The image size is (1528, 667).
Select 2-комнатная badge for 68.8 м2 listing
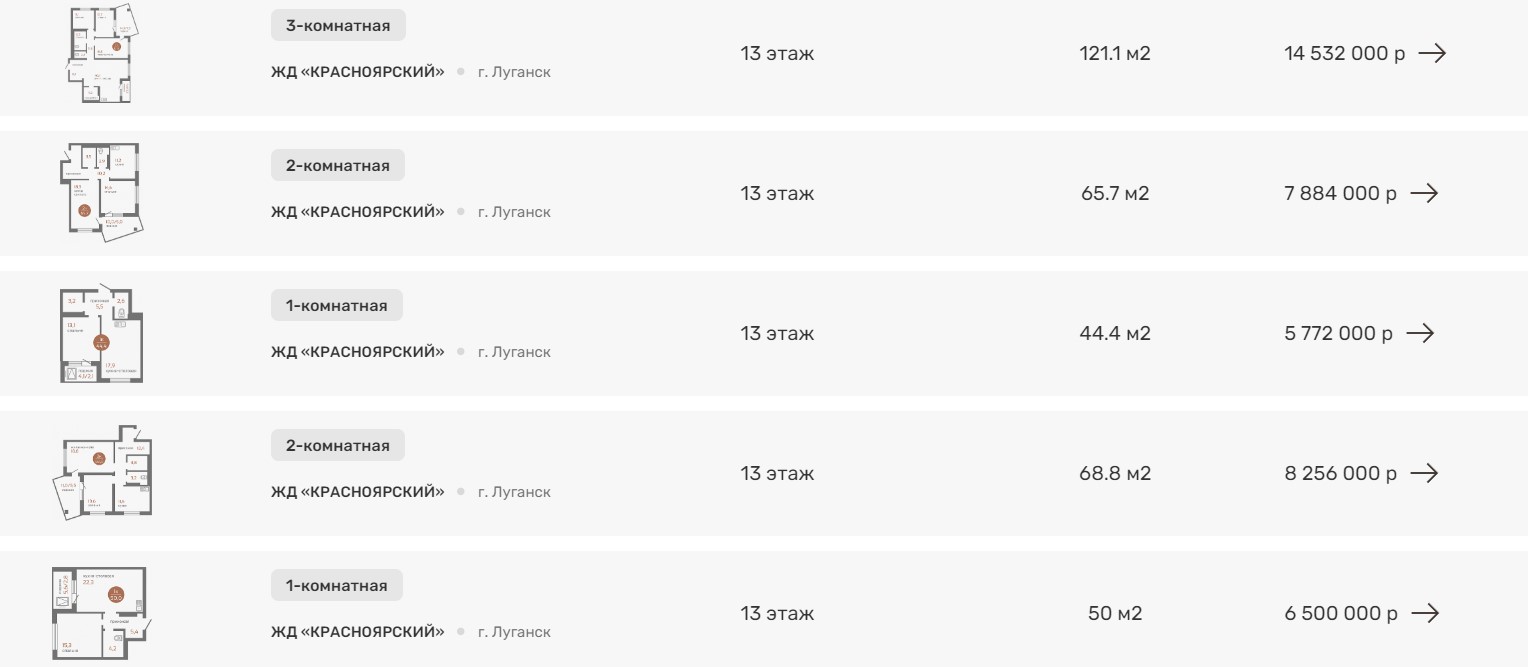(338, 445)
